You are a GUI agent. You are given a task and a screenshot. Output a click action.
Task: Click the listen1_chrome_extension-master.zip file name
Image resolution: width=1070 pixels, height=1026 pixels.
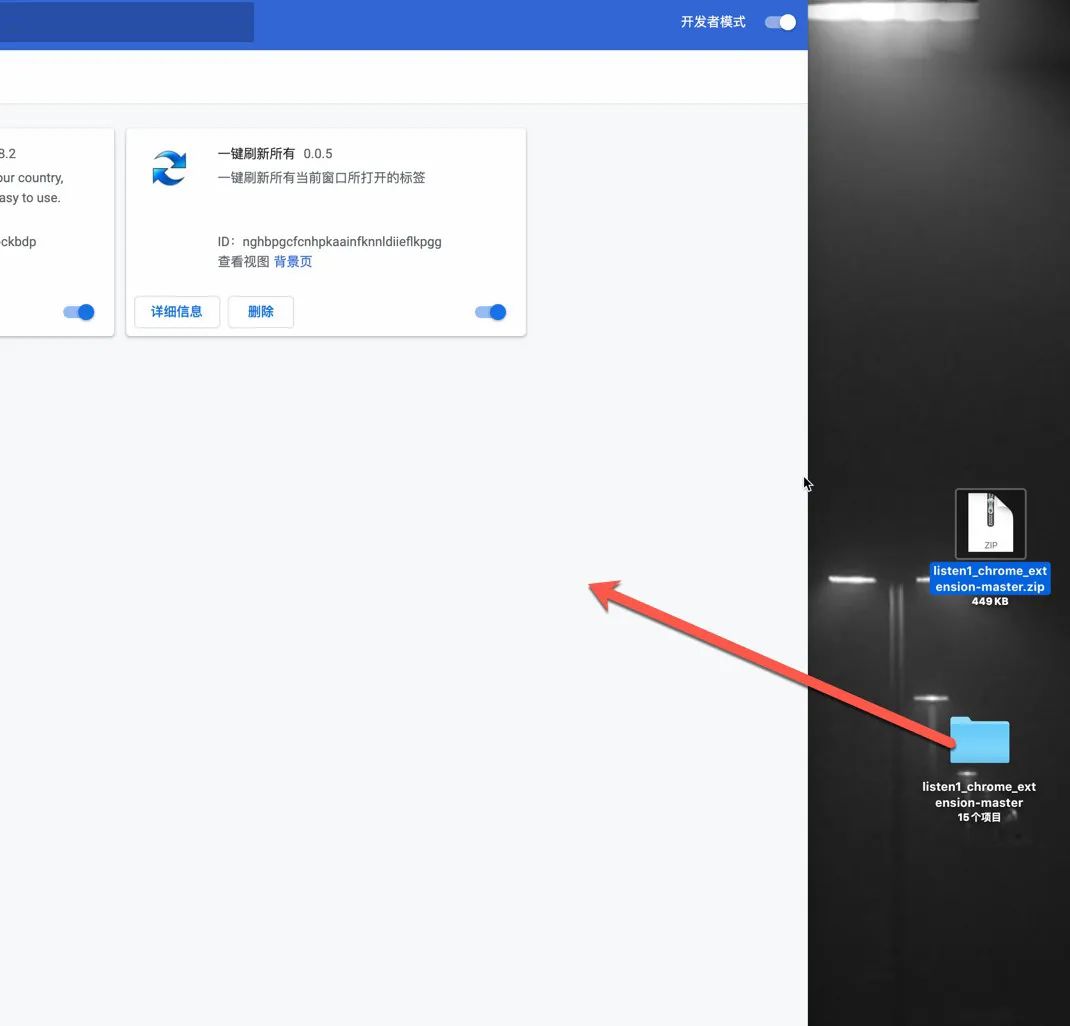(990, 578)
